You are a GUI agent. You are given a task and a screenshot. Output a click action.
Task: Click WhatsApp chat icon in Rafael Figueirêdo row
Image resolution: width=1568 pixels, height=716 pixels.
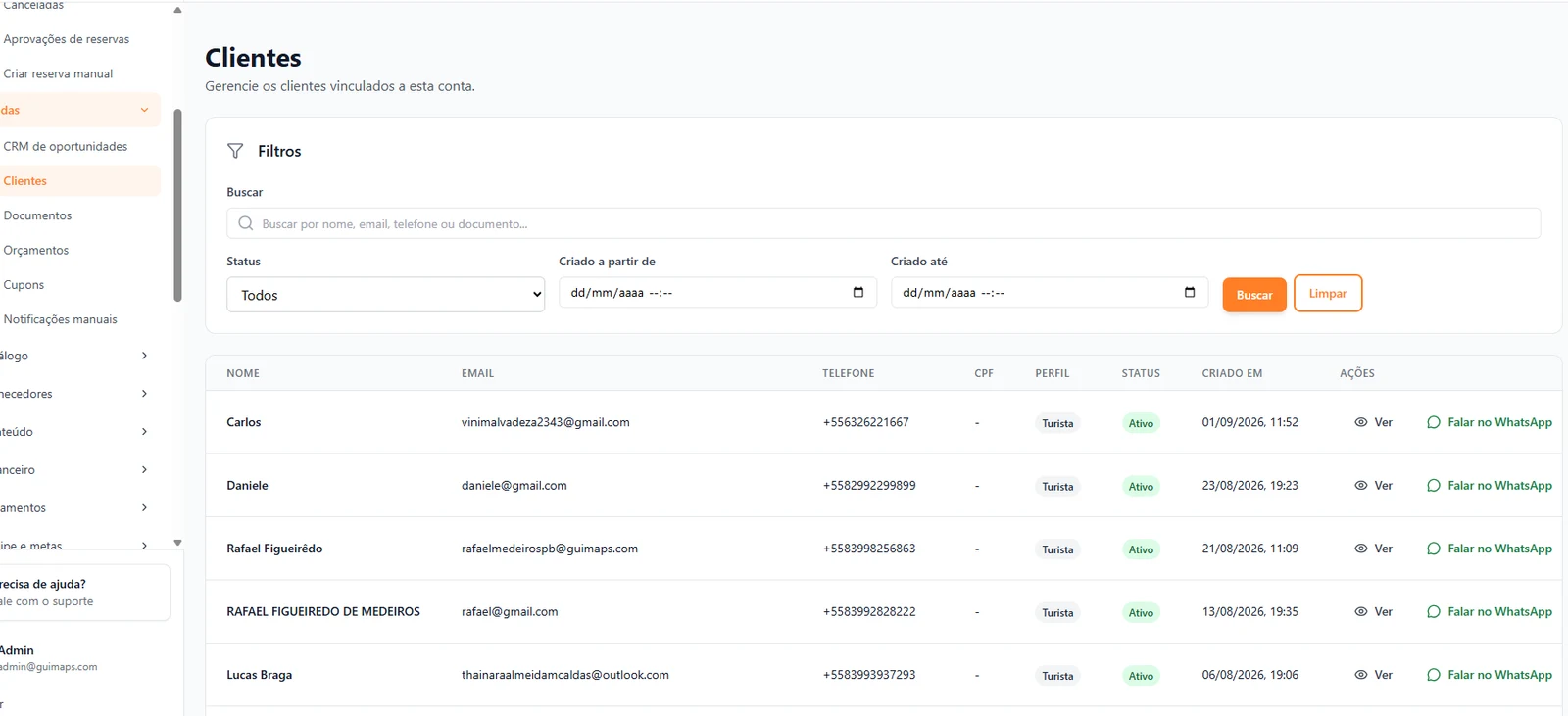pyautogui.click(x=1434, y=549)
